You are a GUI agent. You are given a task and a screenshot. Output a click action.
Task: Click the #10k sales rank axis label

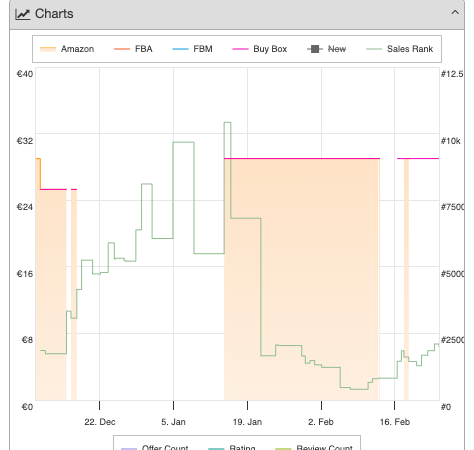[451, 141]
